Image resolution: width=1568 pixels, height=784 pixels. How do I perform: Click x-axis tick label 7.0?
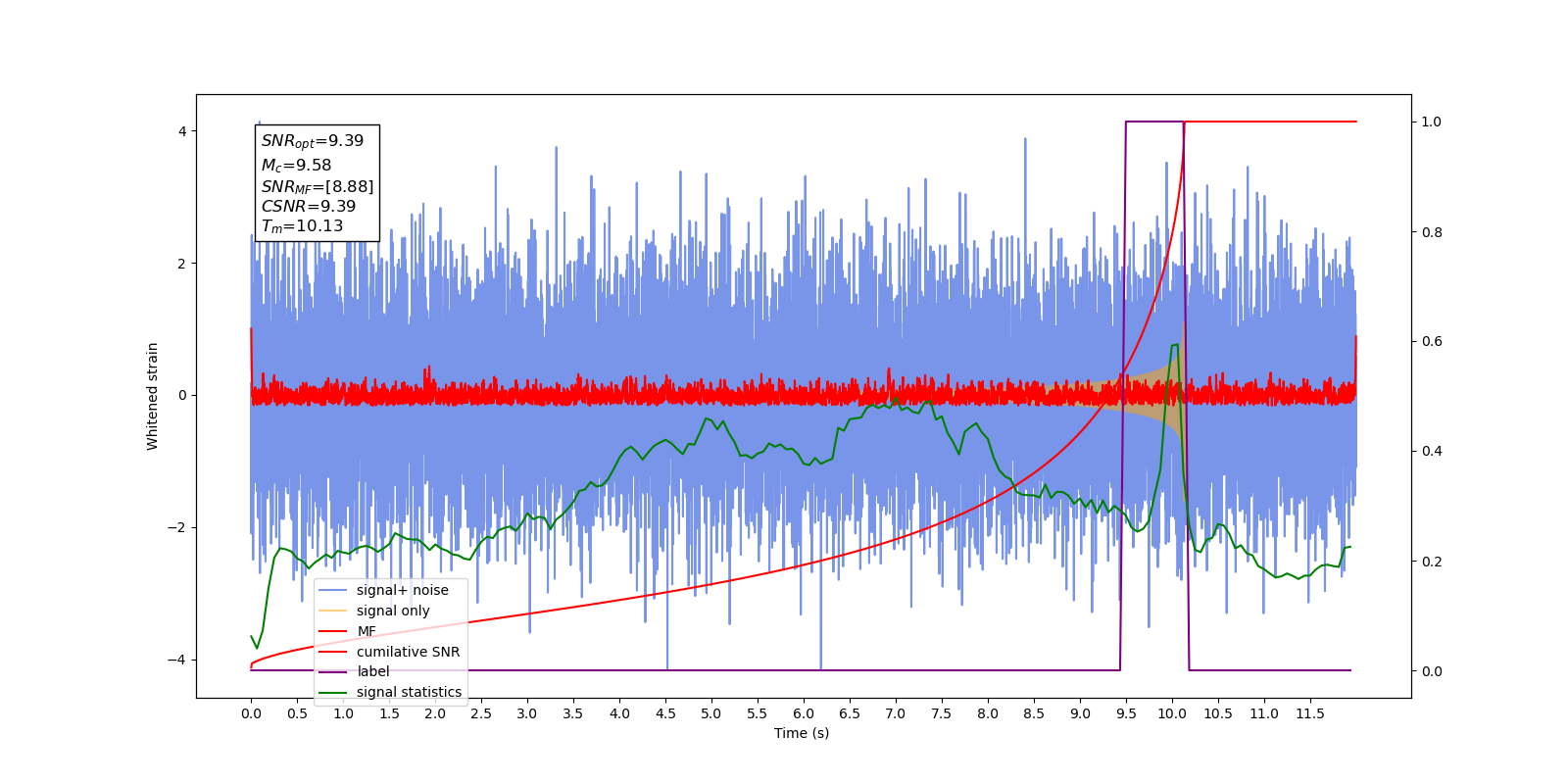pos(896,713)
